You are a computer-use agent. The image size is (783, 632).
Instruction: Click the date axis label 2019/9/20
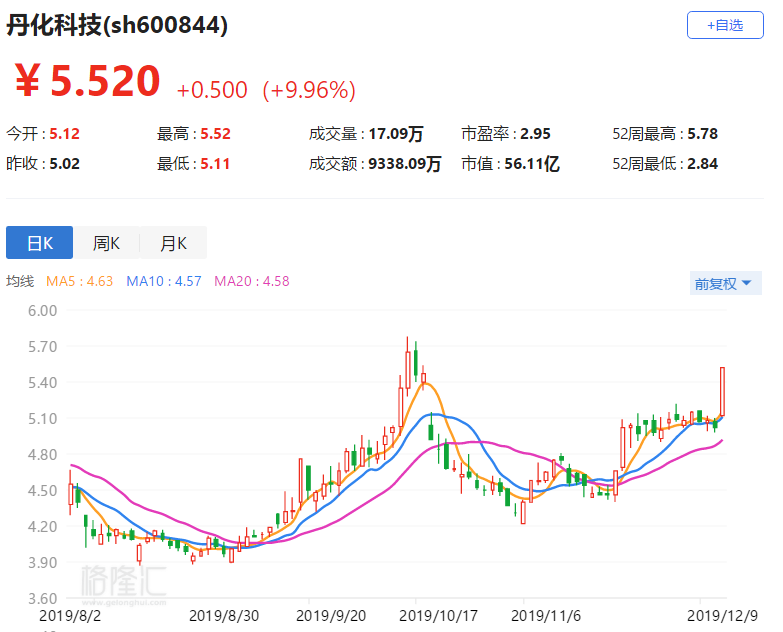331,616
